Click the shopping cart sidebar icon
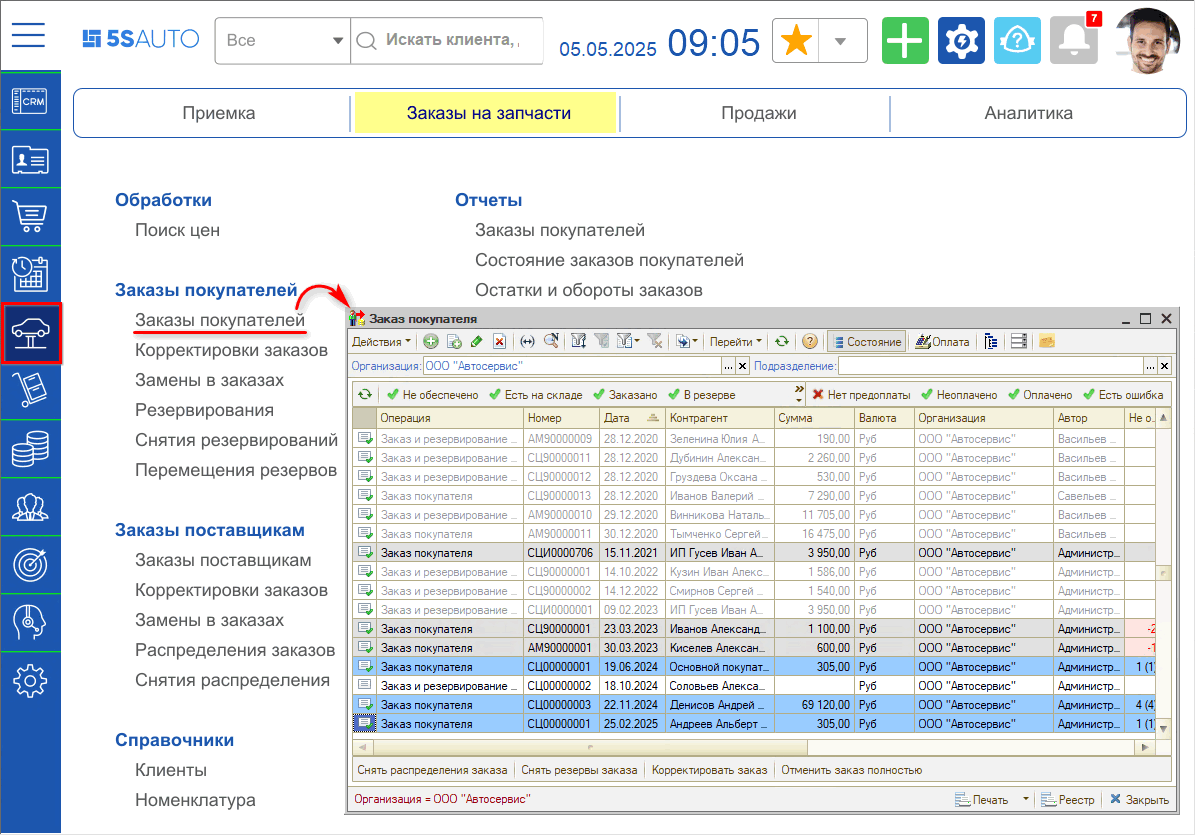The image size is (1195, 835). [30, 217]
